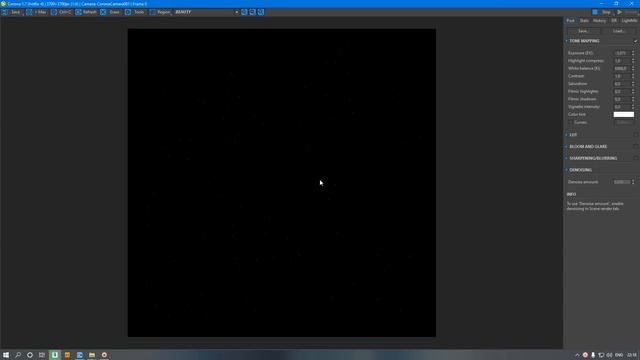The width and height of the screenshot is (640, 360).
Task: Click the Filmic shadows value field
Action: point(622,99)
